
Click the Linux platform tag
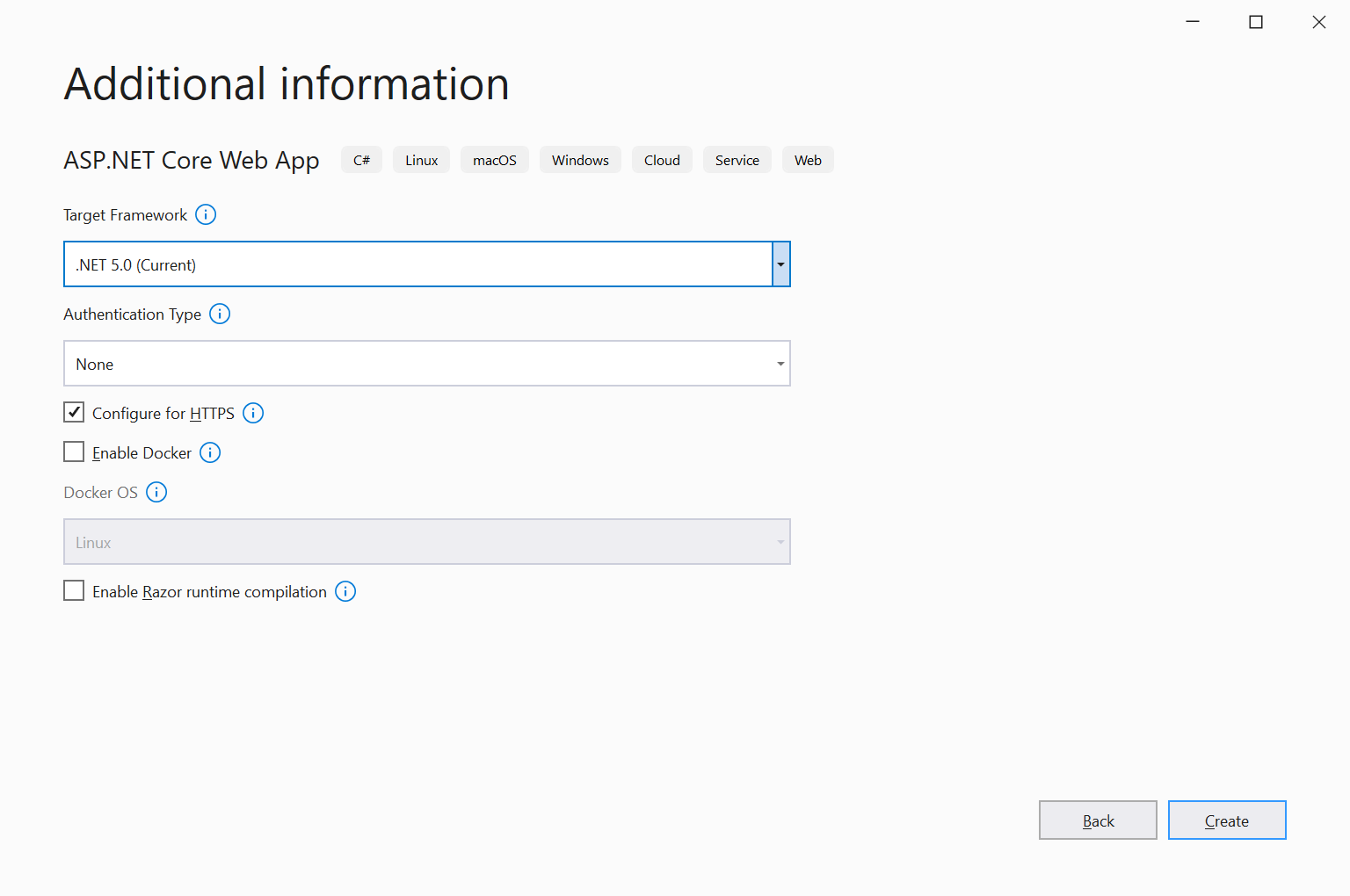(421, 160)
